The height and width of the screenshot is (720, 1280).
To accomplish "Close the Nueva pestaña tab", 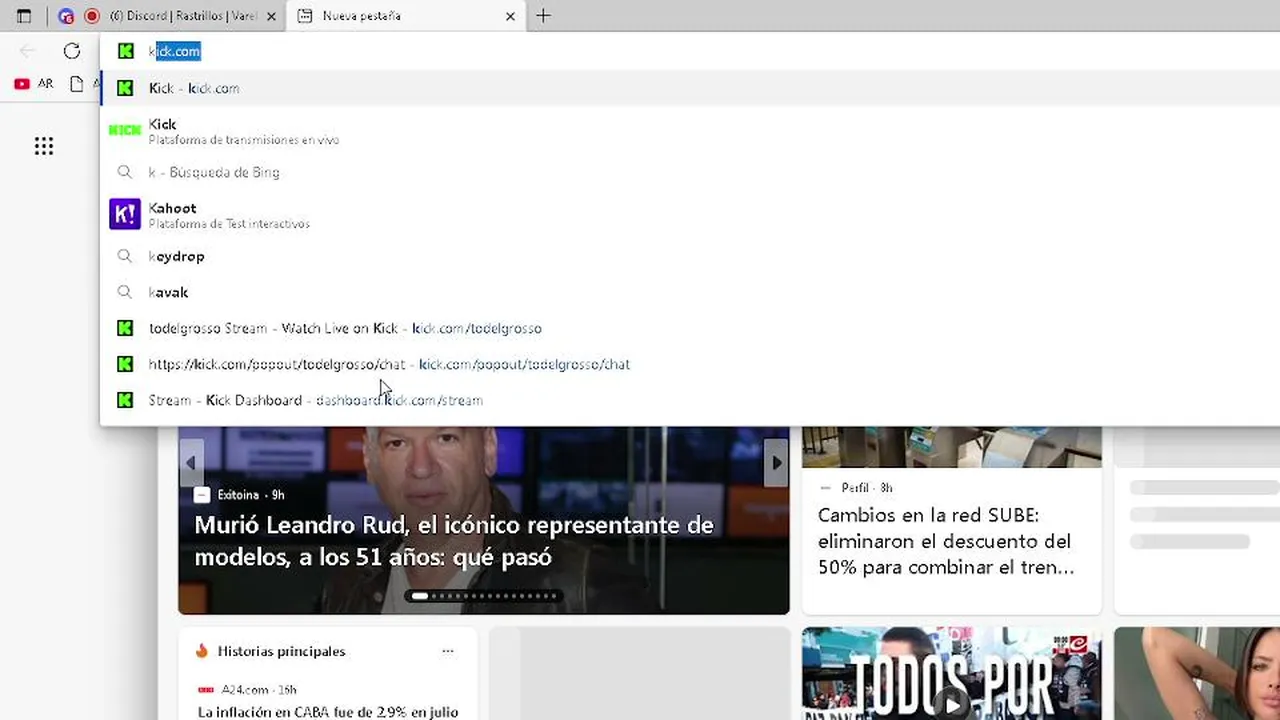I will coord(510,16).
